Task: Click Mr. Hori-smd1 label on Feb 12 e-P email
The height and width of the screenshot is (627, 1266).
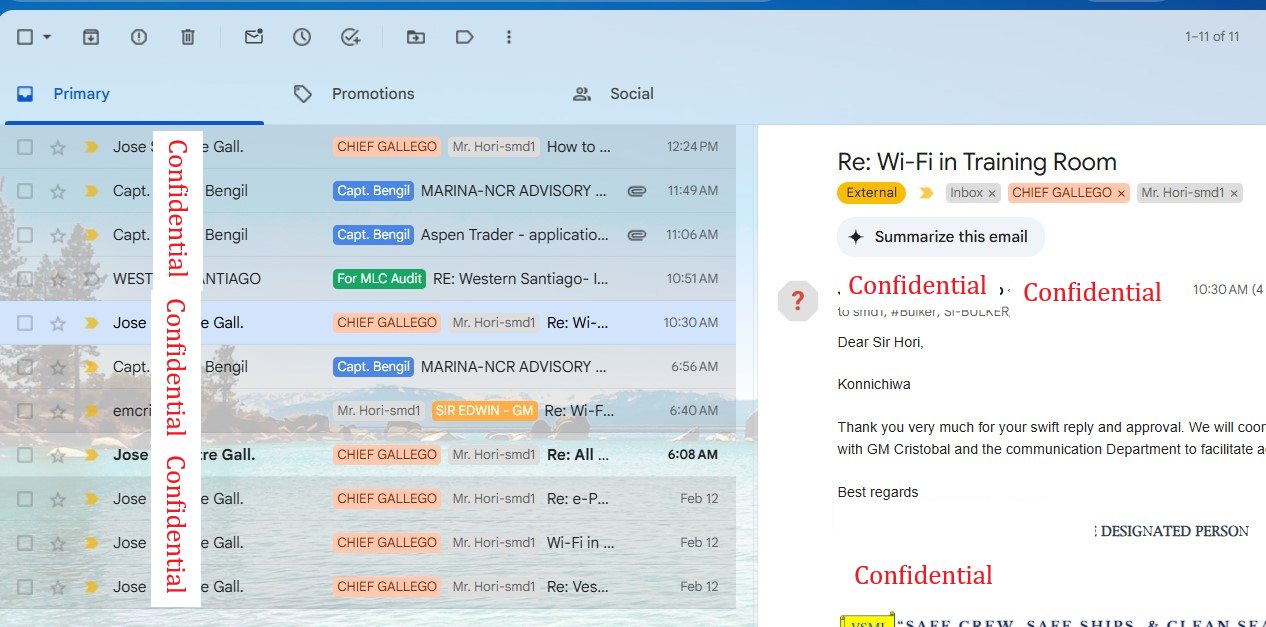Action: pos(493,499)
